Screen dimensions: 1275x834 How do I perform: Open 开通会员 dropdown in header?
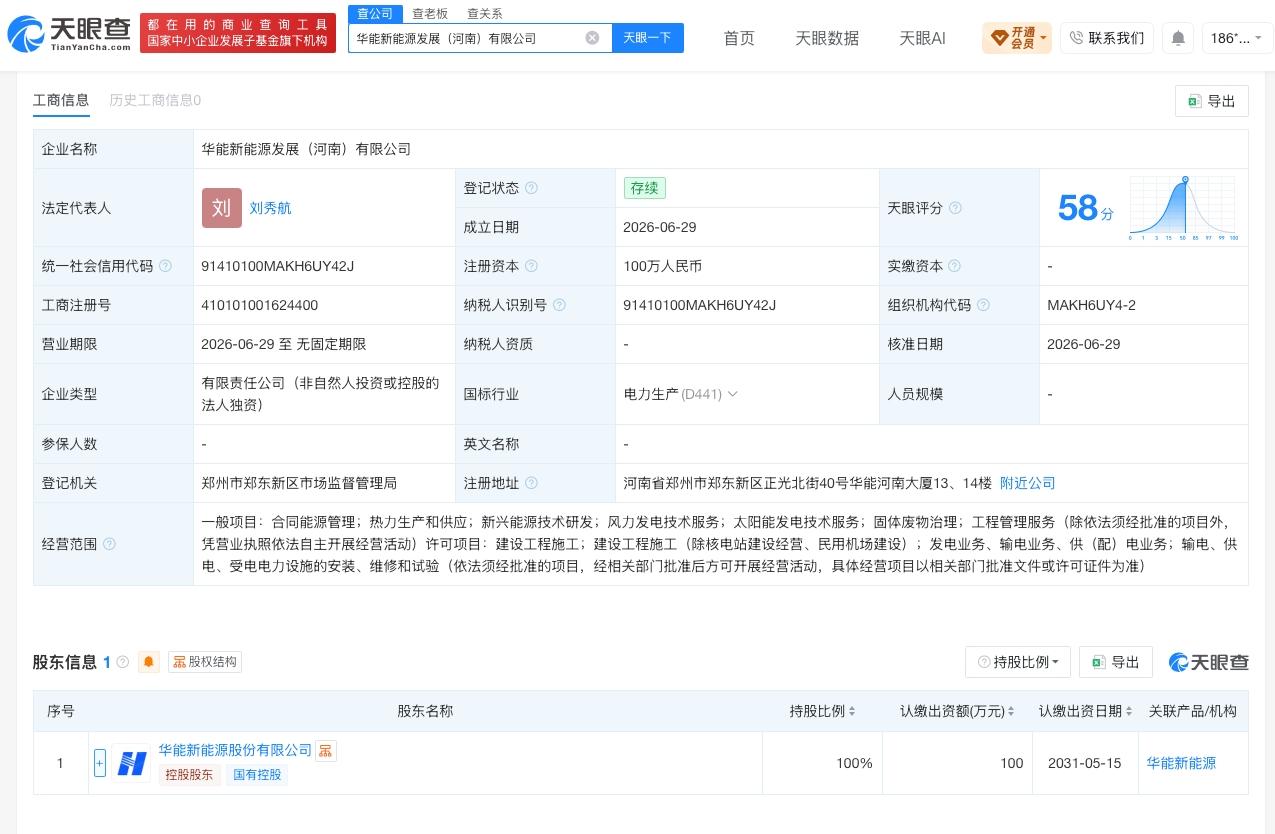tap(1017, 38)
